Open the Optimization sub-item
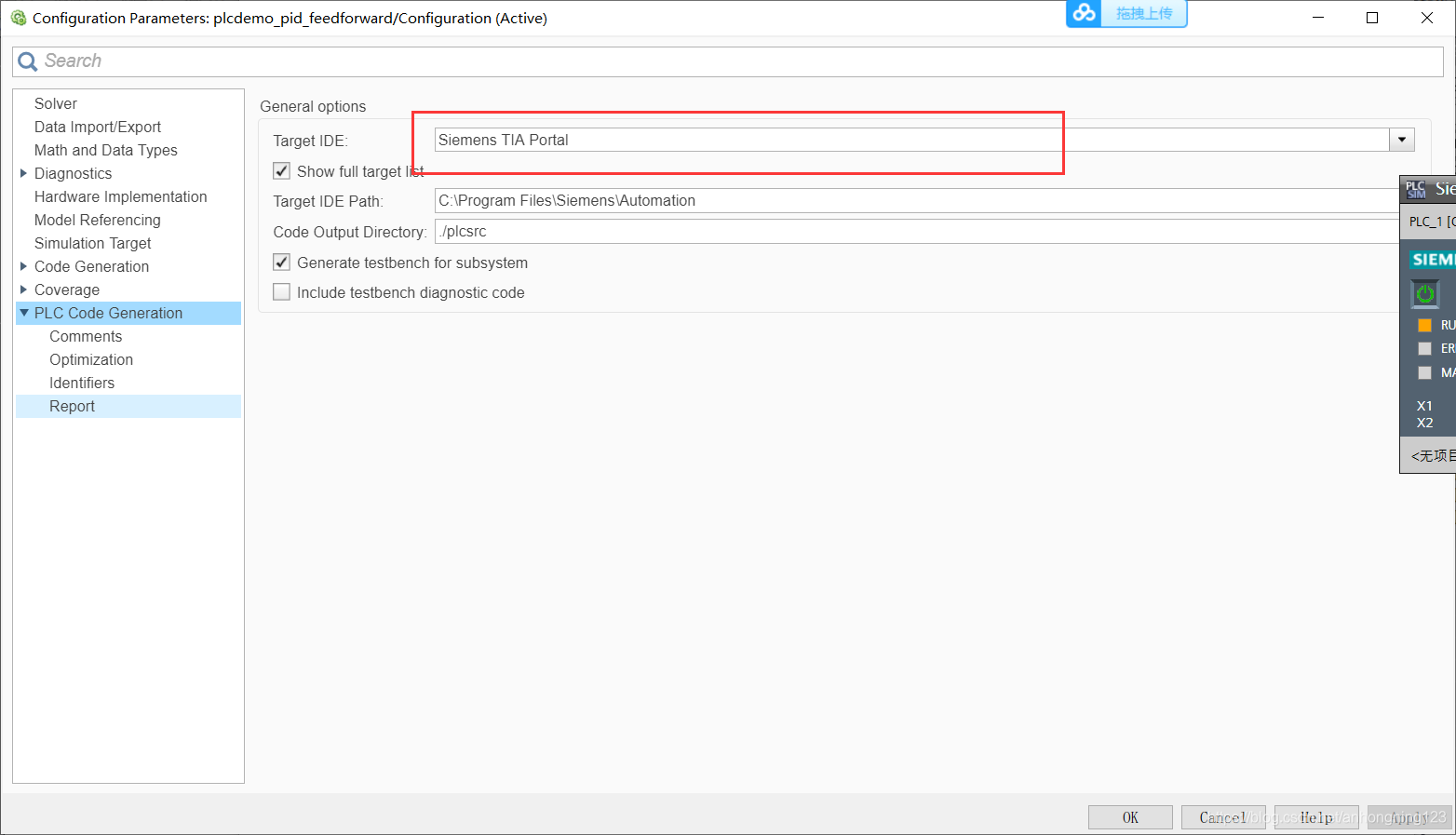The image size is (1456, 835). pyautogui.click(x=91, y=359)
